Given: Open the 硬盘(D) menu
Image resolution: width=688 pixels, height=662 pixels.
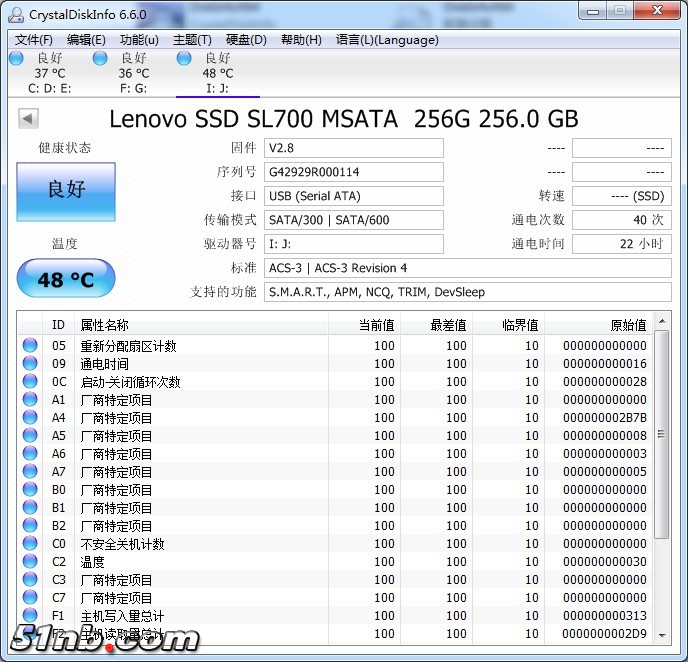Looking at the screenshot, I should tap(246, 40).
